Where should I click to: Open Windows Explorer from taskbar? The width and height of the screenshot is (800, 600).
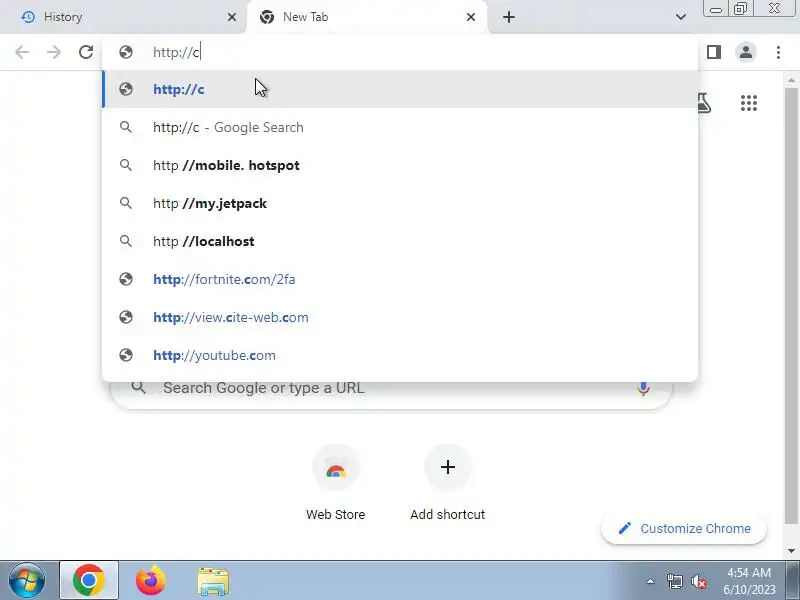[213, 581]
